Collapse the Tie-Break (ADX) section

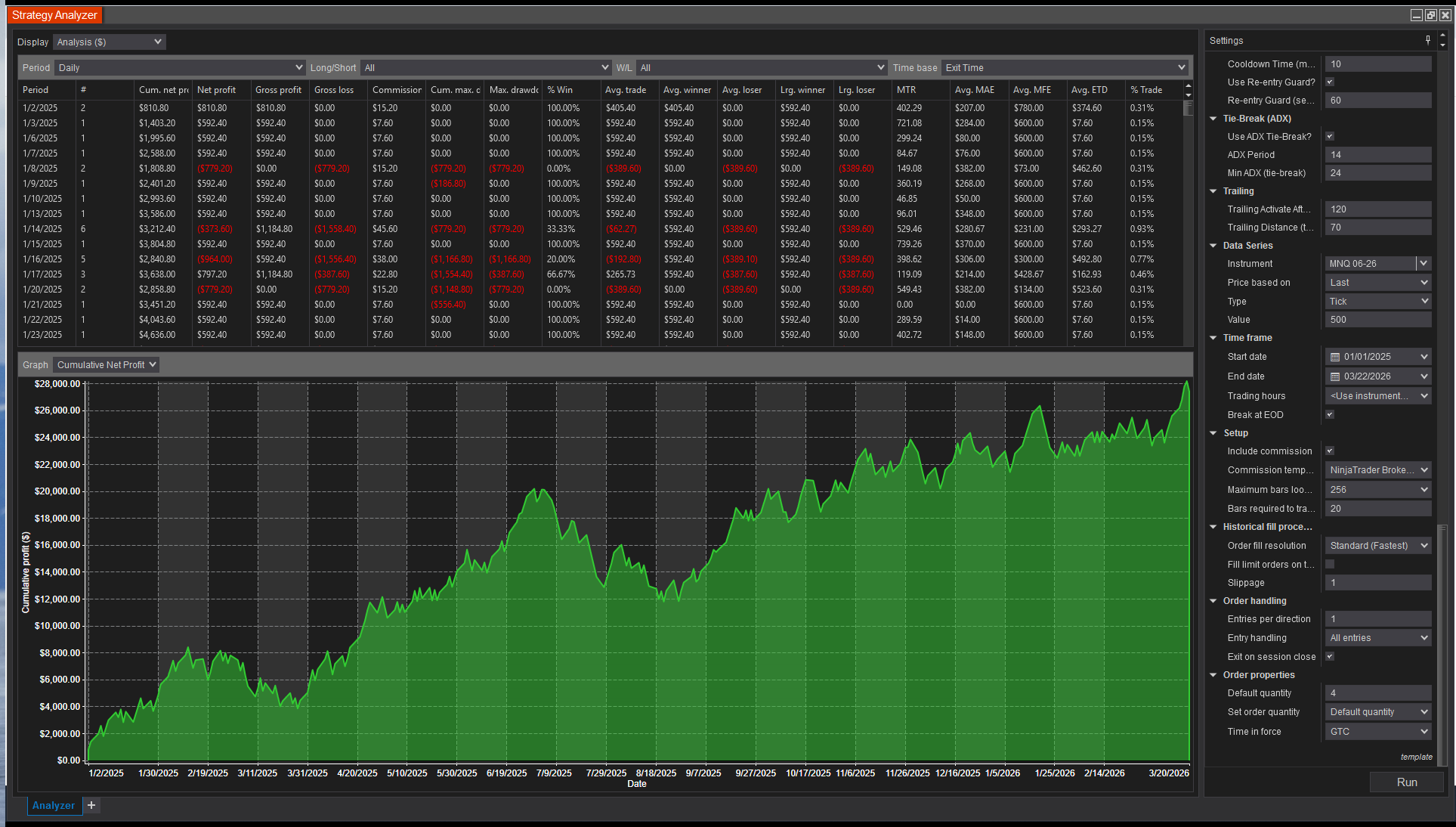(x=1213, y=119)
